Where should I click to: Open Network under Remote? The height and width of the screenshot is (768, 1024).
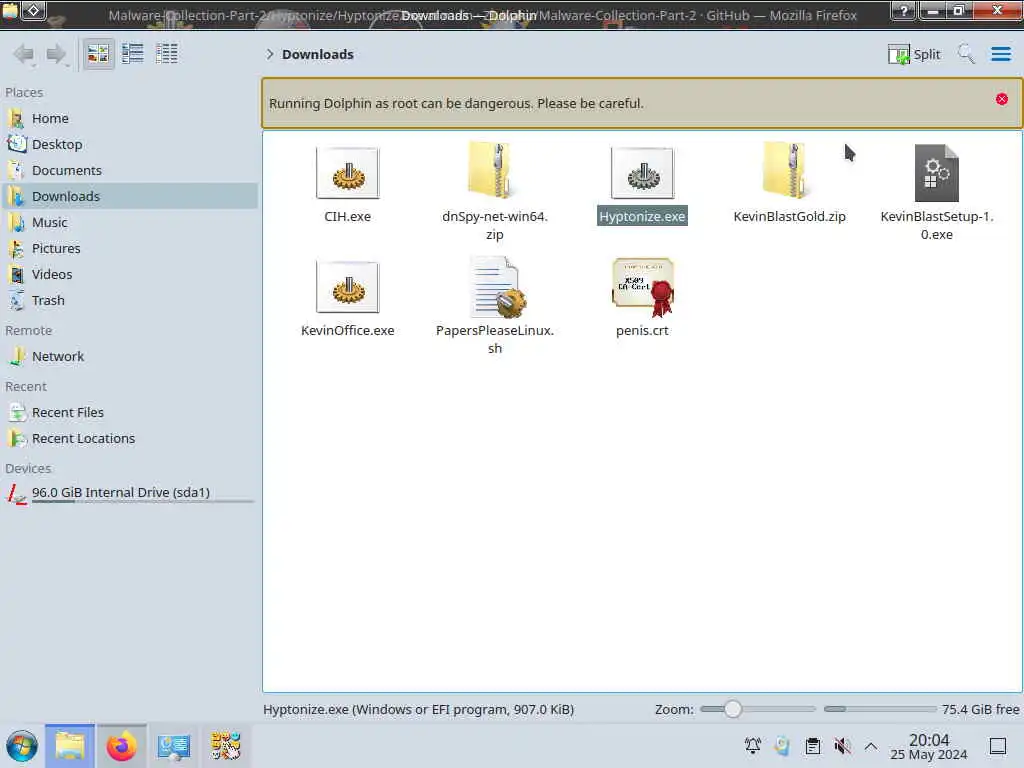click(x=129, y=357)
